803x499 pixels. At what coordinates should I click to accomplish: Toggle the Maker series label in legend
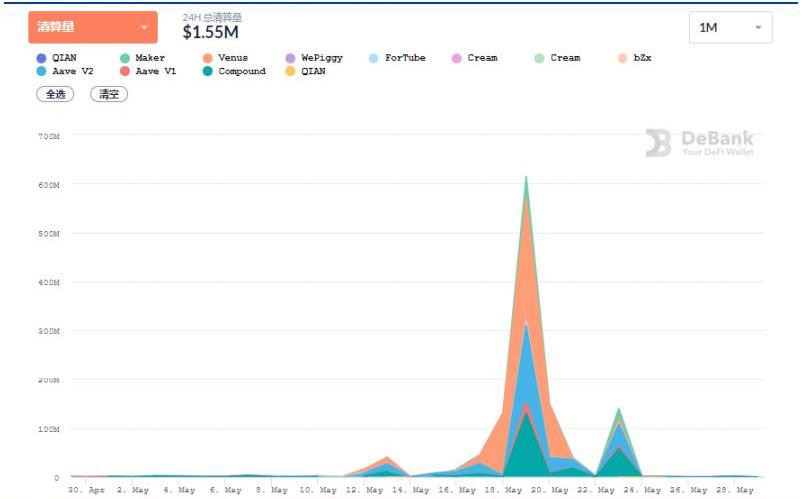[149, 58]
